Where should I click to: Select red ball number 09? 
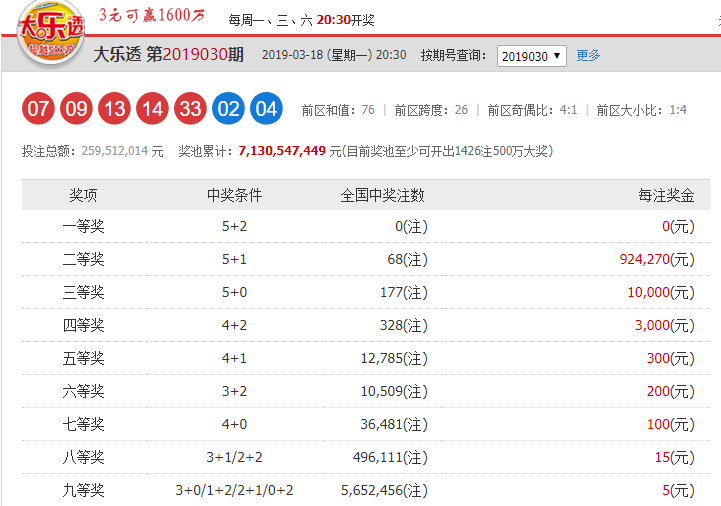[x=76, y=109]
